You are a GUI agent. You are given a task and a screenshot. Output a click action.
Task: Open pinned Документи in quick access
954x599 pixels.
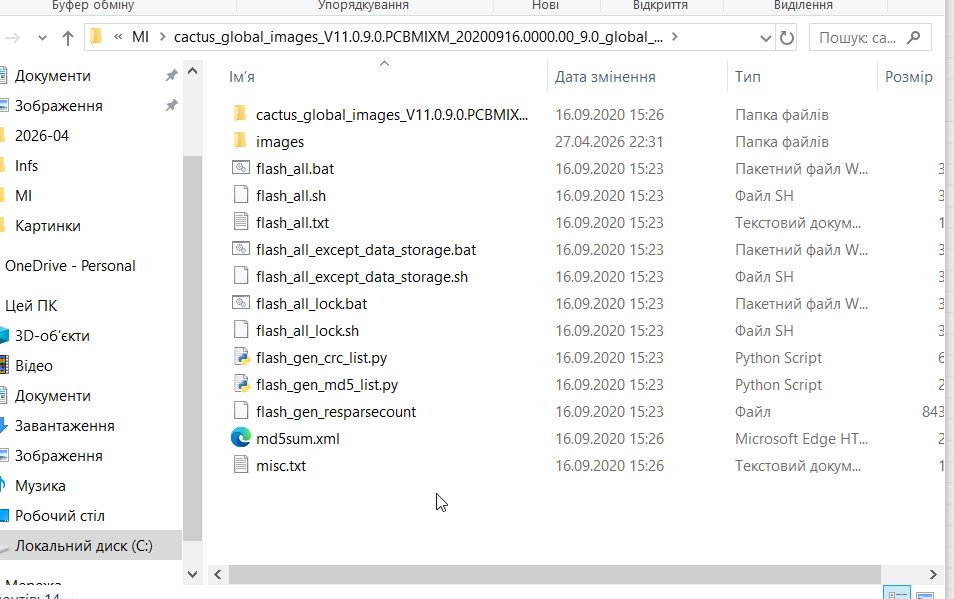pos(53,76)
